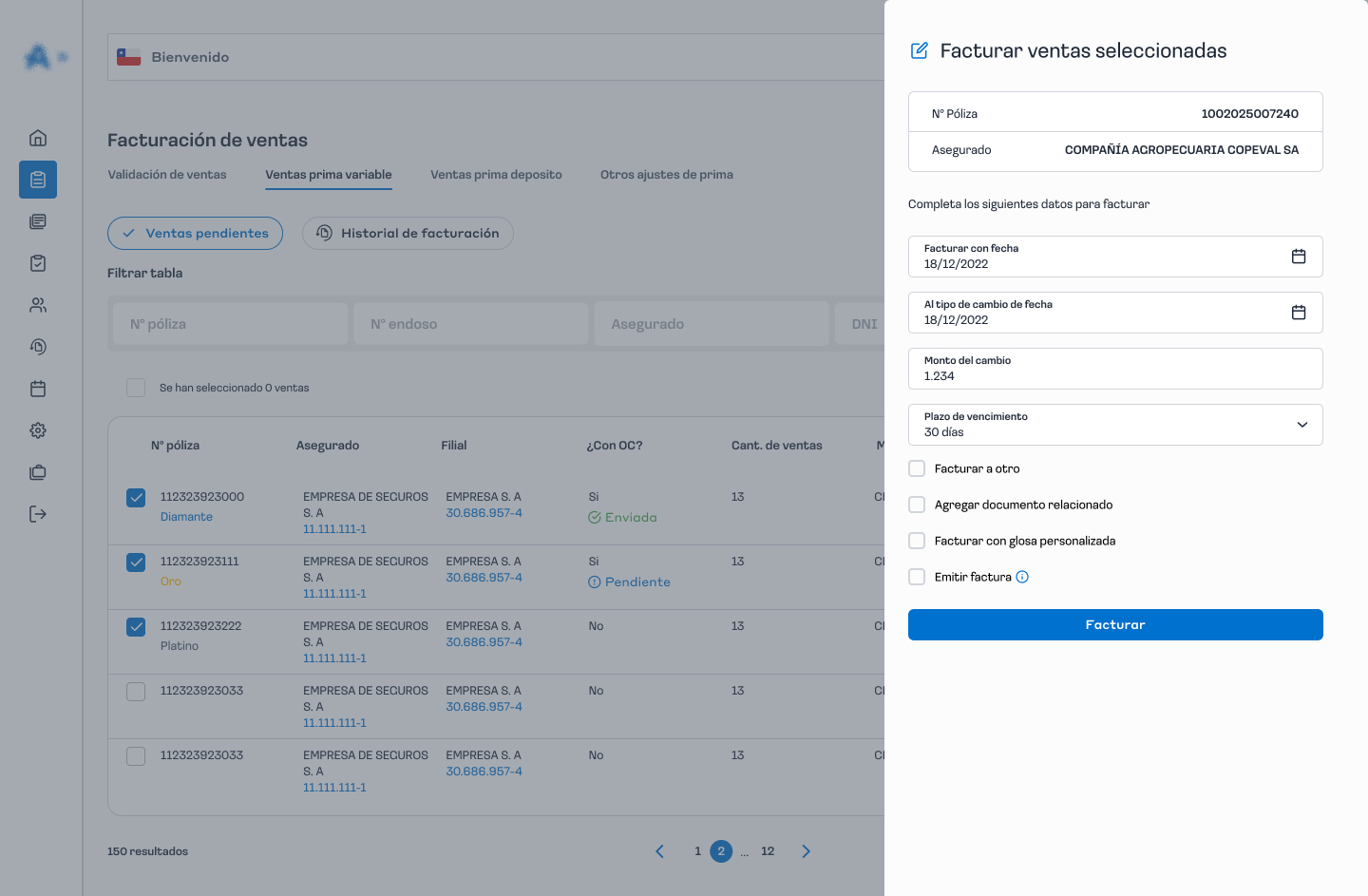Image resolution: width=1368 pixels, height=896 pixels.
Task: Switch to Validación de ventas tab
Action: click(x=167, y=175)
